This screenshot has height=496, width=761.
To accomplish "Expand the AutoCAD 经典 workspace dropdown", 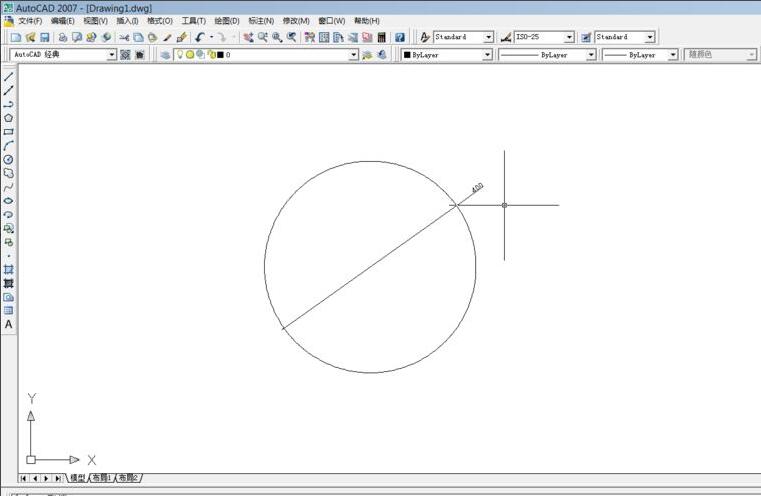I will [112, 55].
